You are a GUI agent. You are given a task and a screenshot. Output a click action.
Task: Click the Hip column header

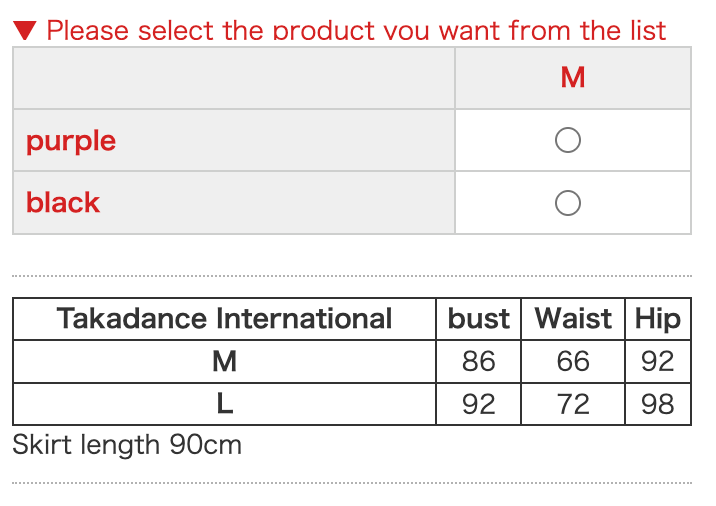point(657,319)
